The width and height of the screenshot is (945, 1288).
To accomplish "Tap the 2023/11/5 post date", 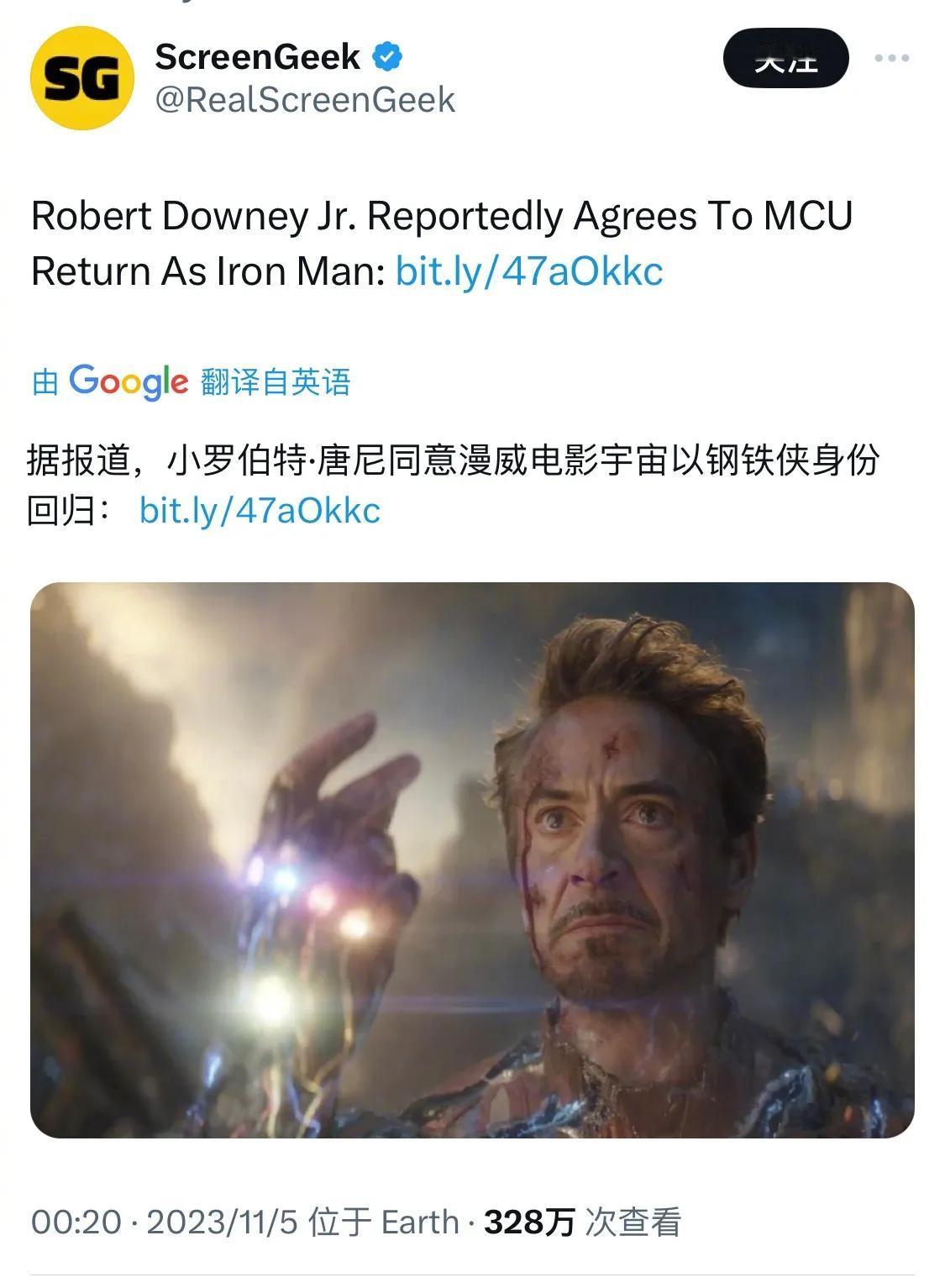I will pyautogui.click(x=223, y=1222).
